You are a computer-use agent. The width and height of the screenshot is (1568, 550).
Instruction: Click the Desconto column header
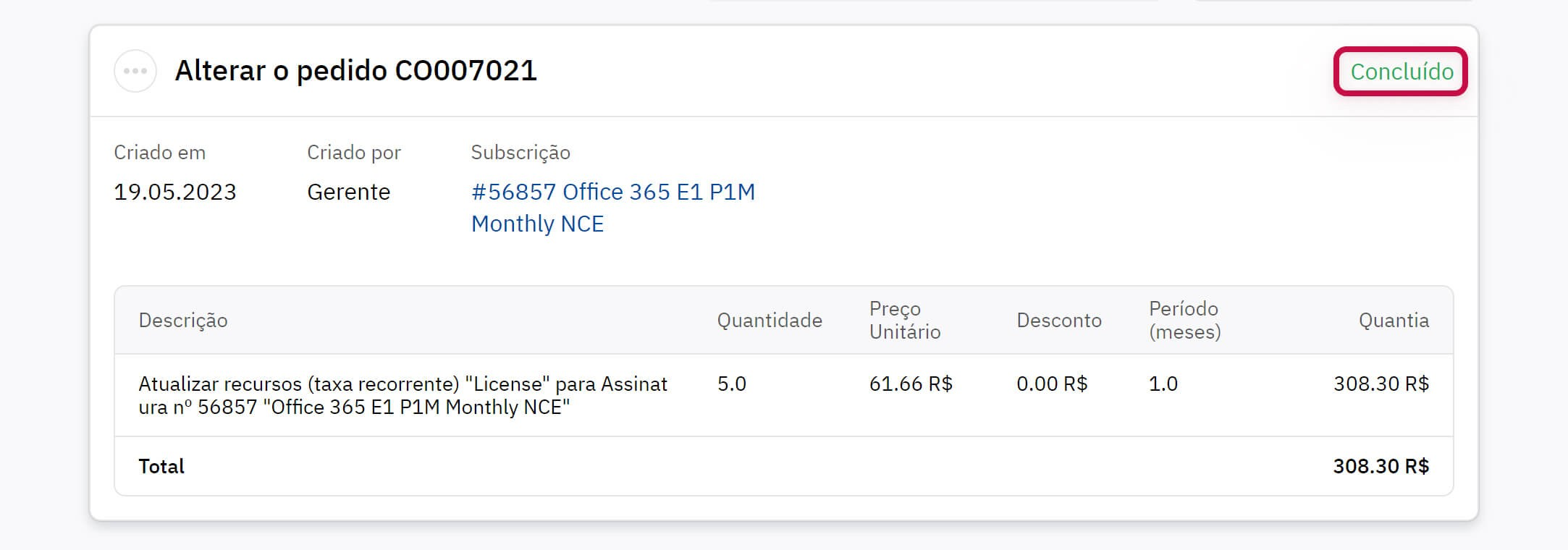pyautogui.click(x=1058, y=321)
